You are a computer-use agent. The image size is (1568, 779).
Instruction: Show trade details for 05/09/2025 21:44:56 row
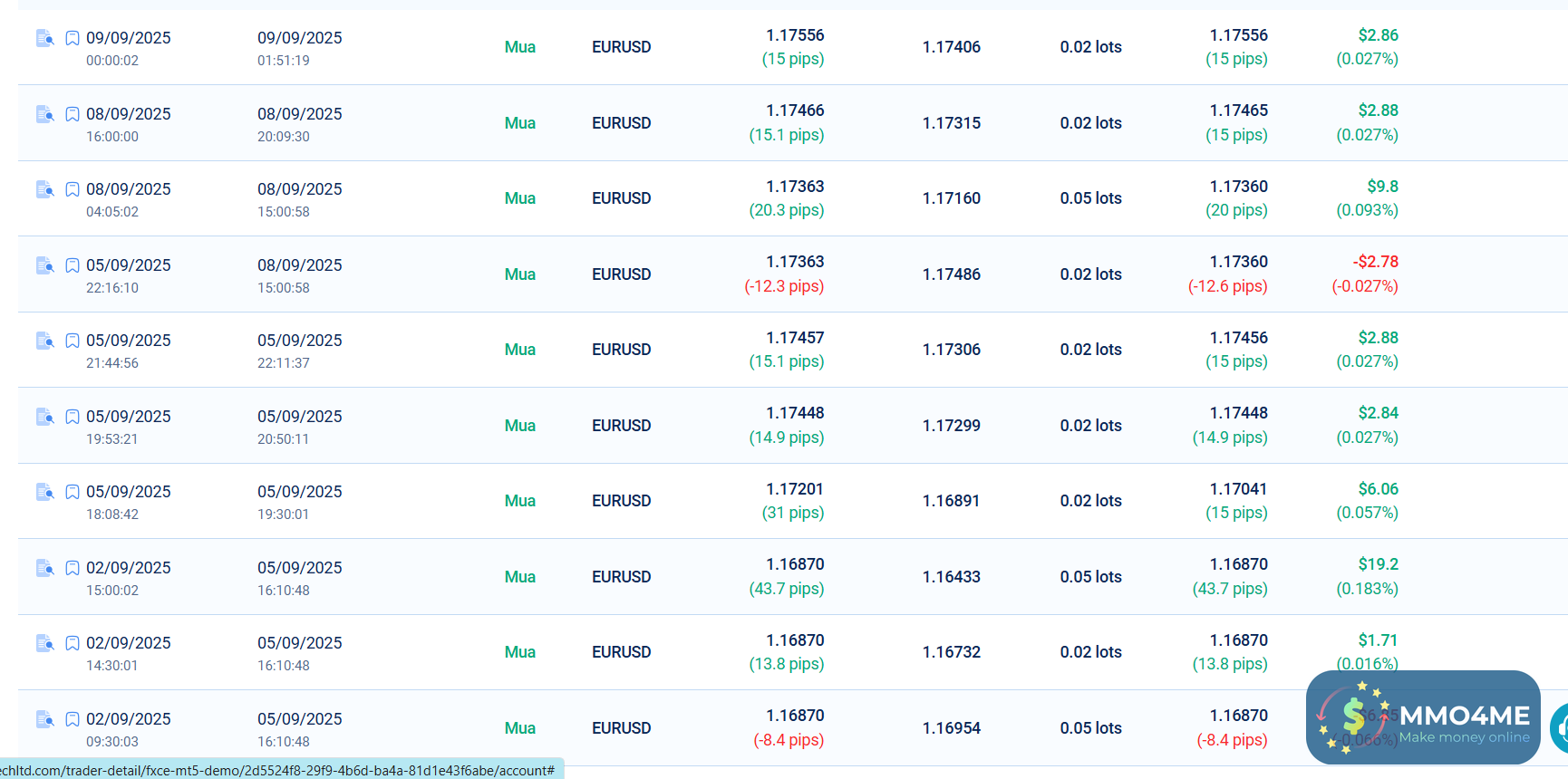click(44, 341)
